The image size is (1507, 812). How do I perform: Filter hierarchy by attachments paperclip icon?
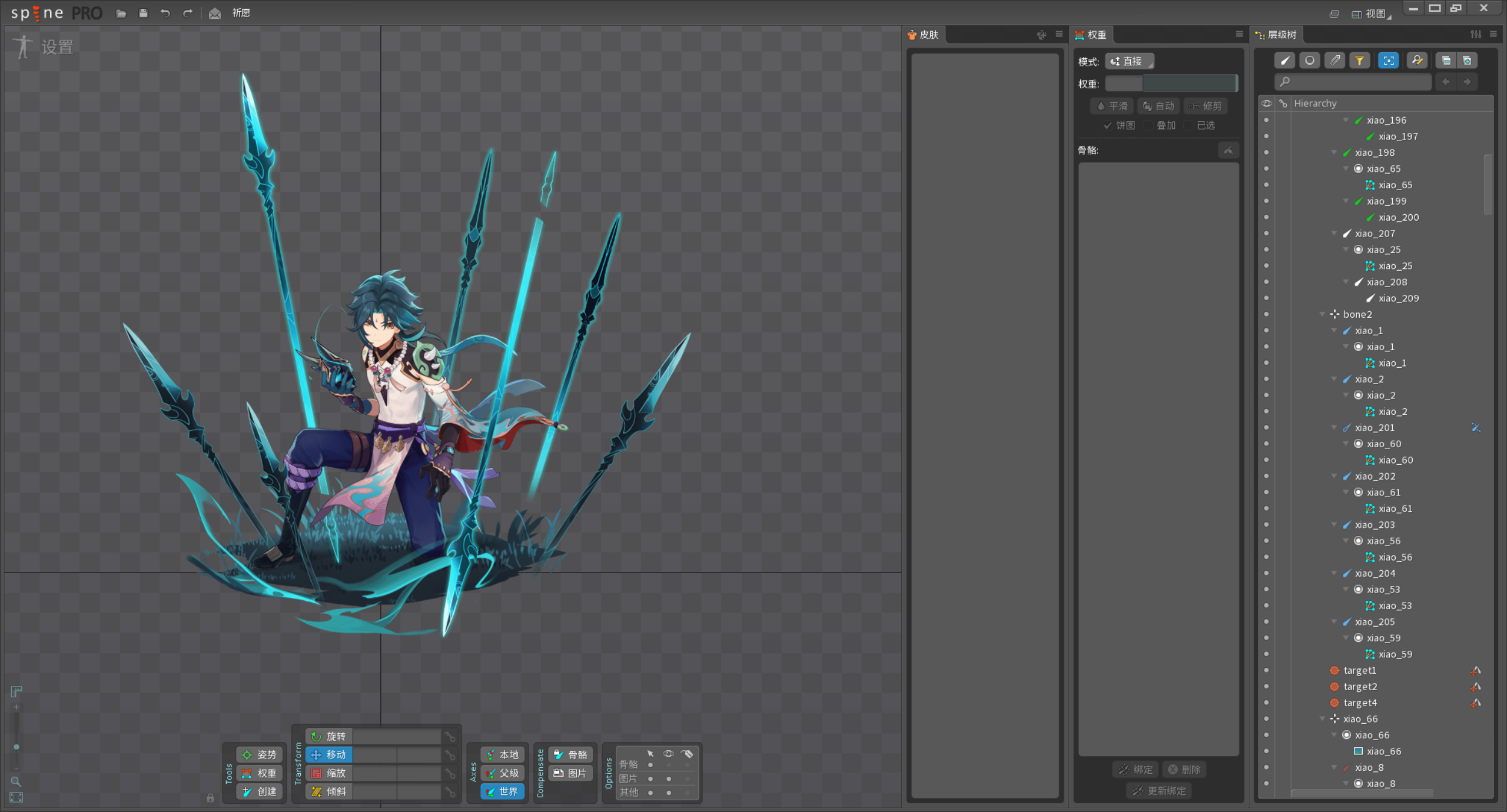(1335, 60)
